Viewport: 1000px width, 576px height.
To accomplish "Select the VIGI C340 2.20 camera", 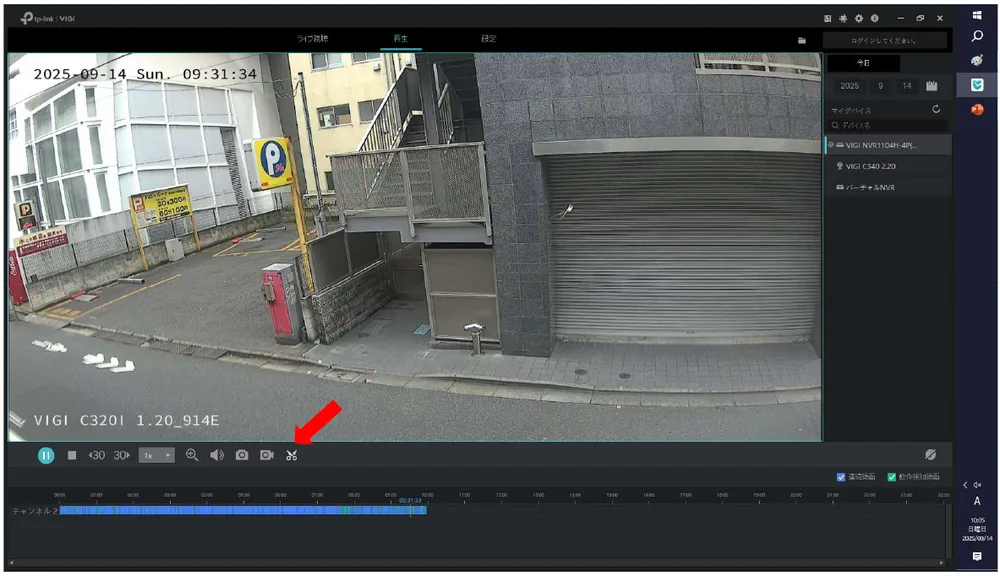I will [888, 166].
